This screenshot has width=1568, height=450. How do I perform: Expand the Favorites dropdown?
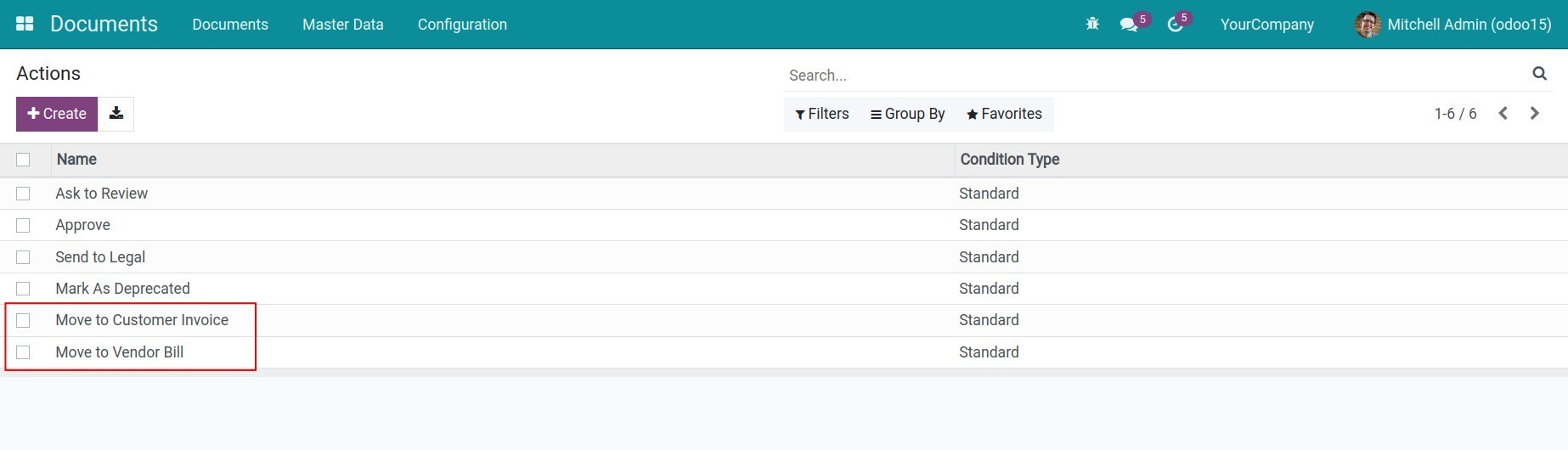(x=1004, y=114)
